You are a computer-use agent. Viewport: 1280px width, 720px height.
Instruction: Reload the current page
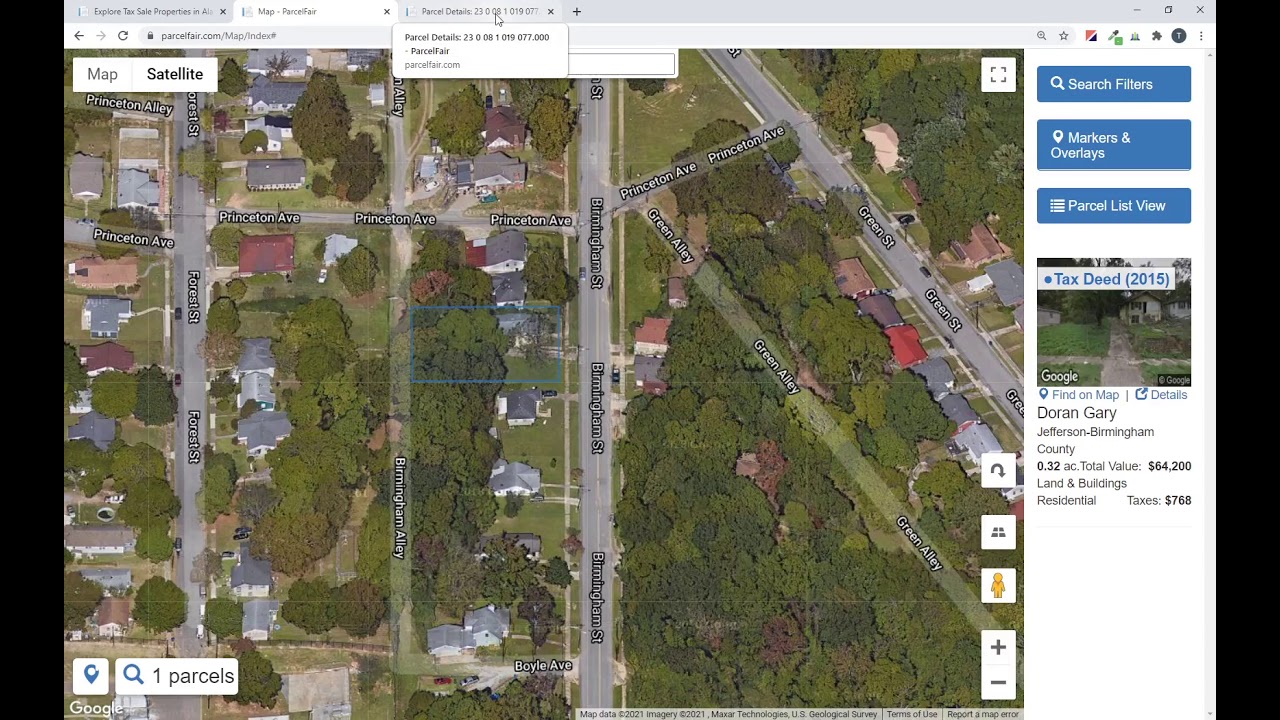point(123,36)
